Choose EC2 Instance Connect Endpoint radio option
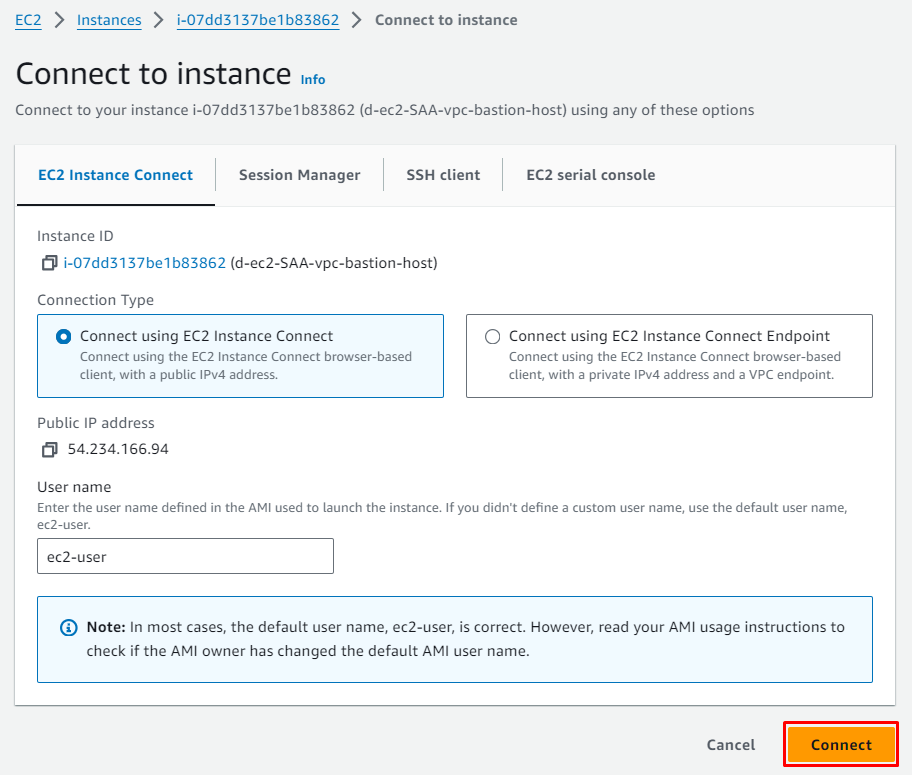Screen dimensions: 912x775 [x=492, y=337]
